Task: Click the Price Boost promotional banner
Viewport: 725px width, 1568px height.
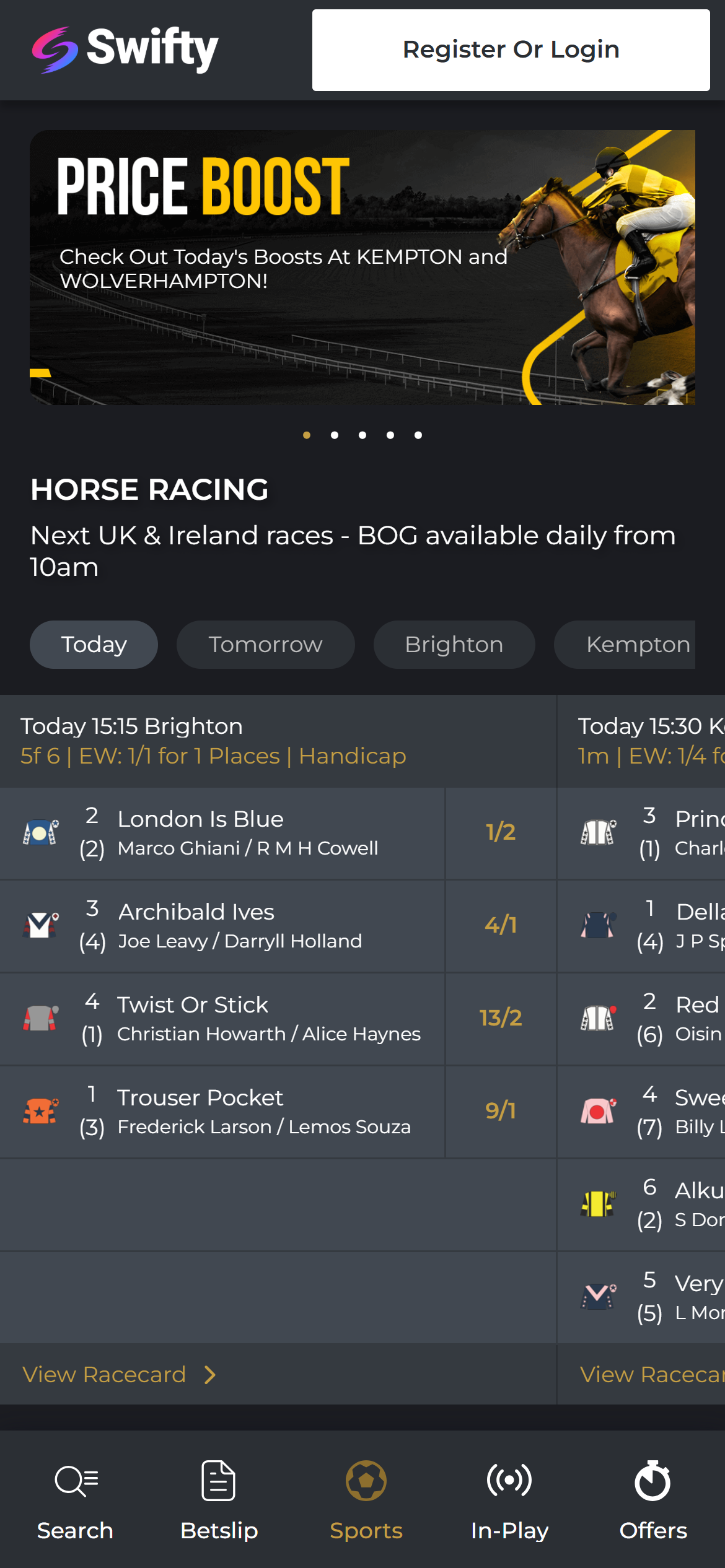Action: (362, 266)
